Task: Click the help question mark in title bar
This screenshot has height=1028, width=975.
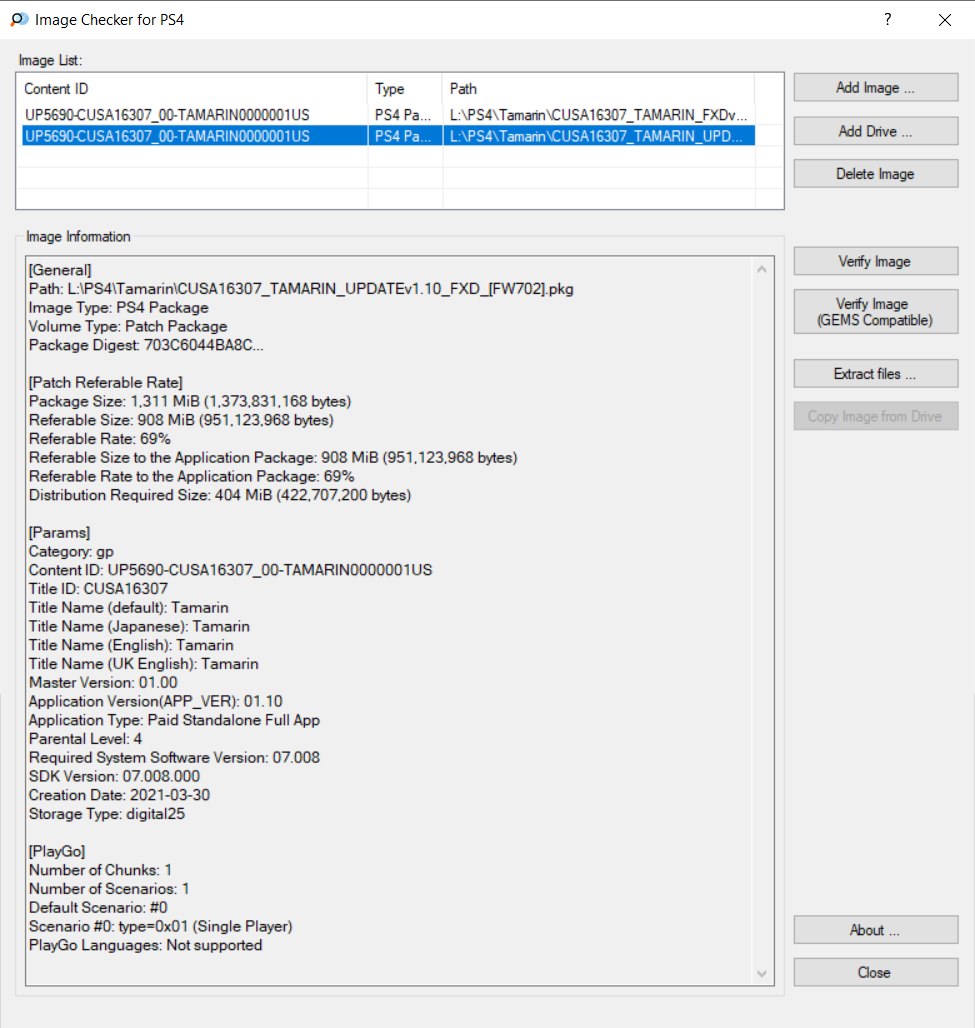Action: tap(888, 20)
